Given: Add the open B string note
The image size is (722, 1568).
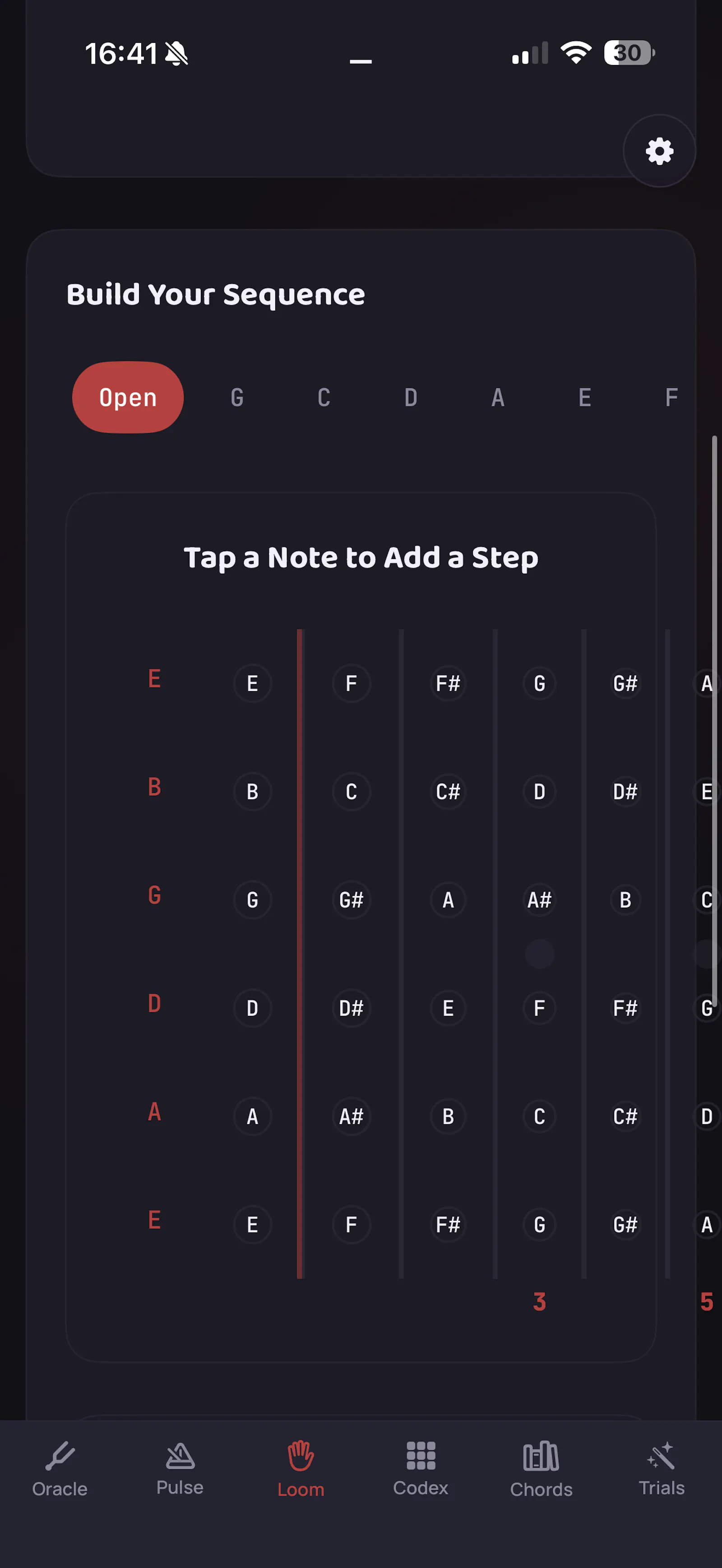Looking at the screenshot, I should pos(252,792).
